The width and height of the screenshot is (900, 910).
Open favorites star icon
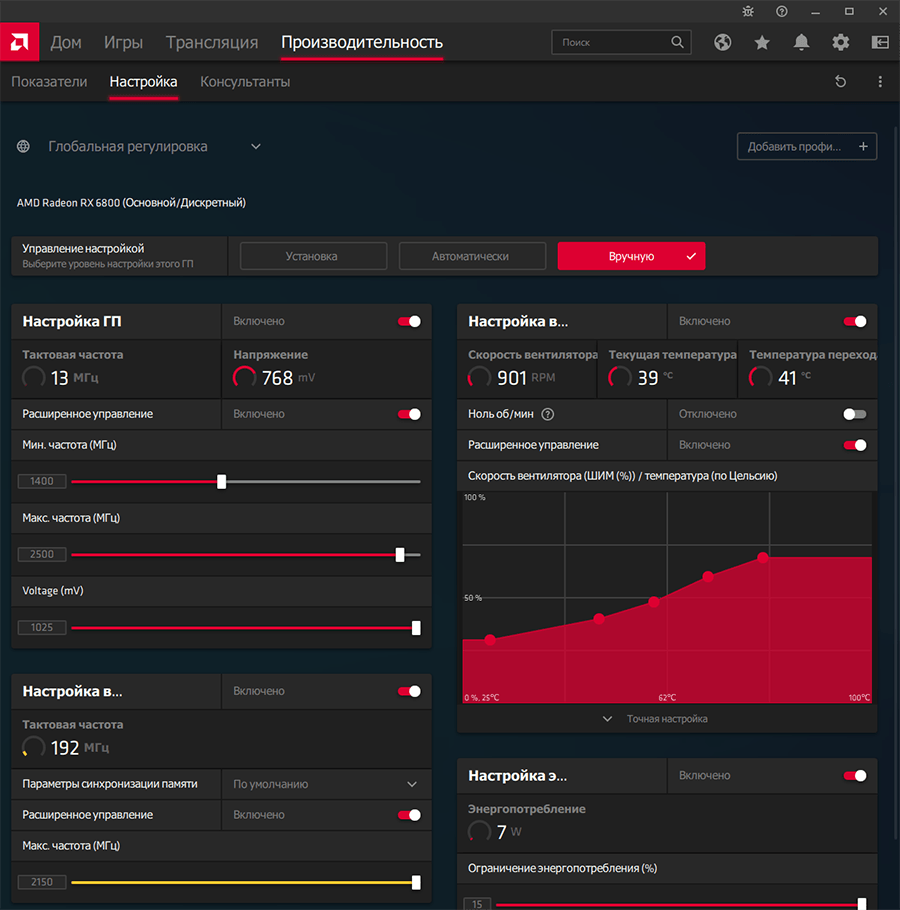[x=762, y=43]
